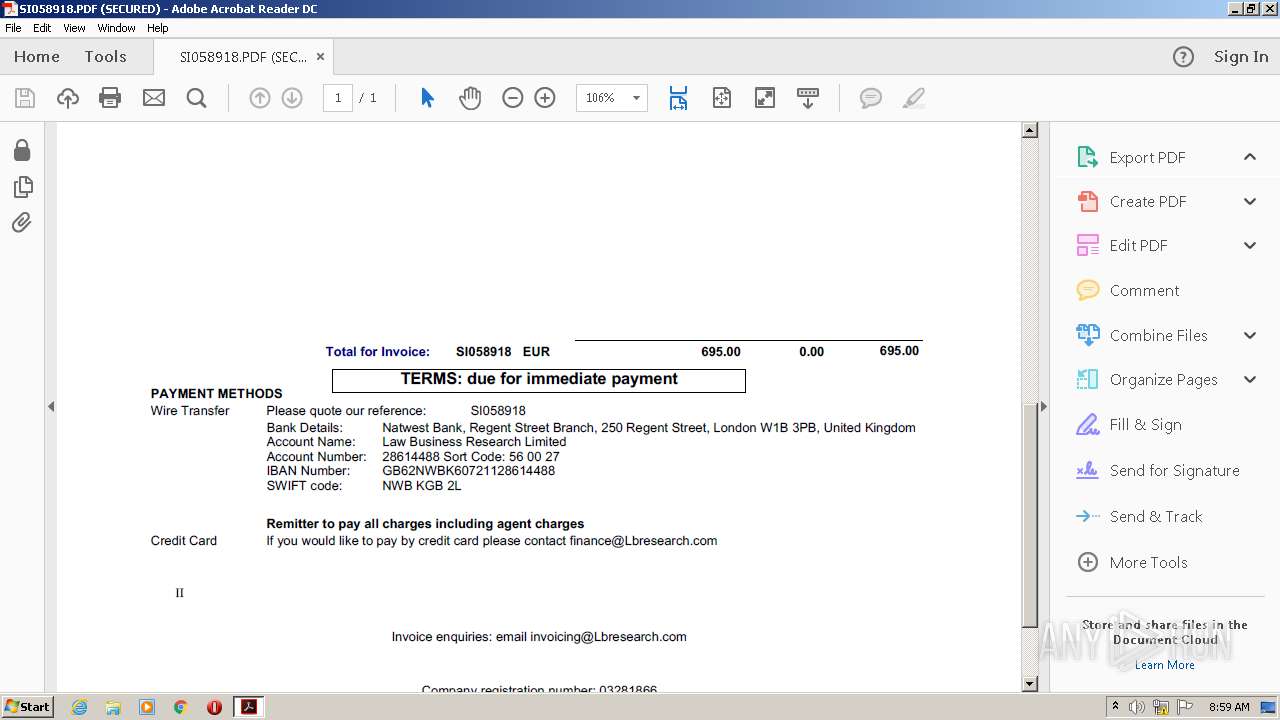Send file by email envelope icon
This screenshot has width=1280, height=720.
coord(154,98)
